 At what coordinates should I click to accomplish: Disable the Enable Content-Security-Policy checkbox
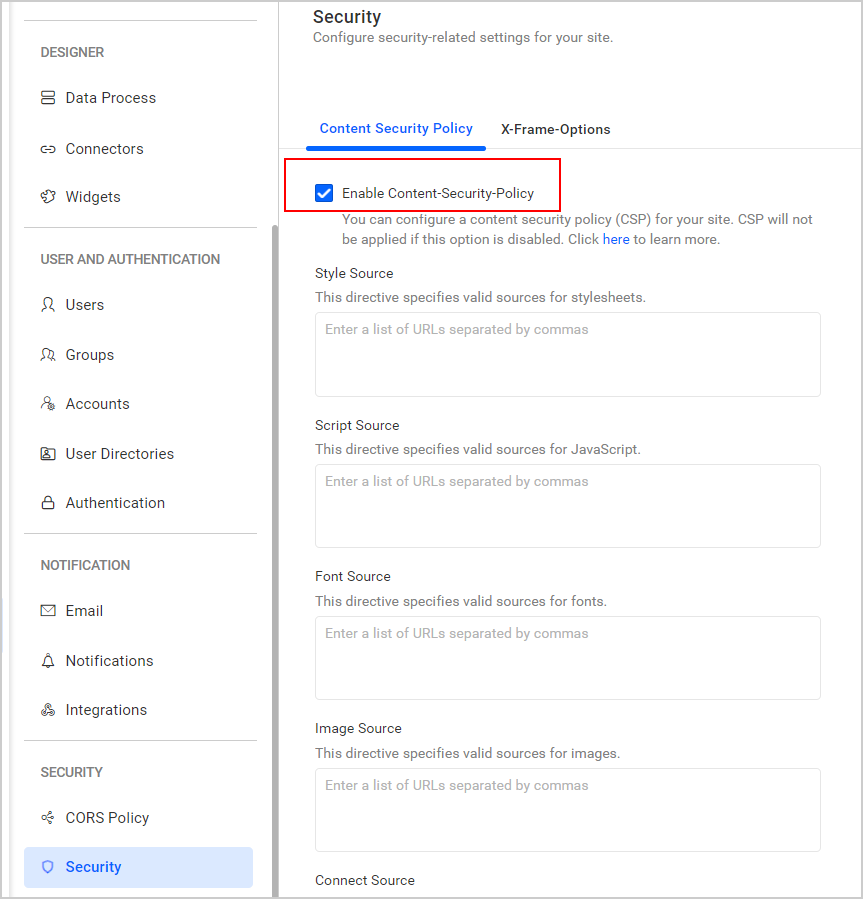coord(324,192)
